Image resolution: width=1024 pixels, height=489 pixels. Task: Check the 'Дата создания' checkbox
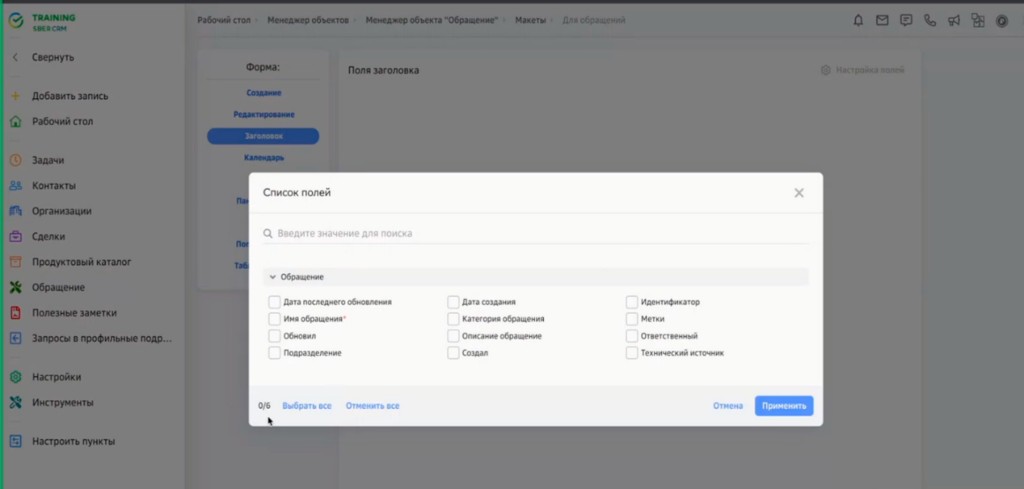(x=454, y=302)
